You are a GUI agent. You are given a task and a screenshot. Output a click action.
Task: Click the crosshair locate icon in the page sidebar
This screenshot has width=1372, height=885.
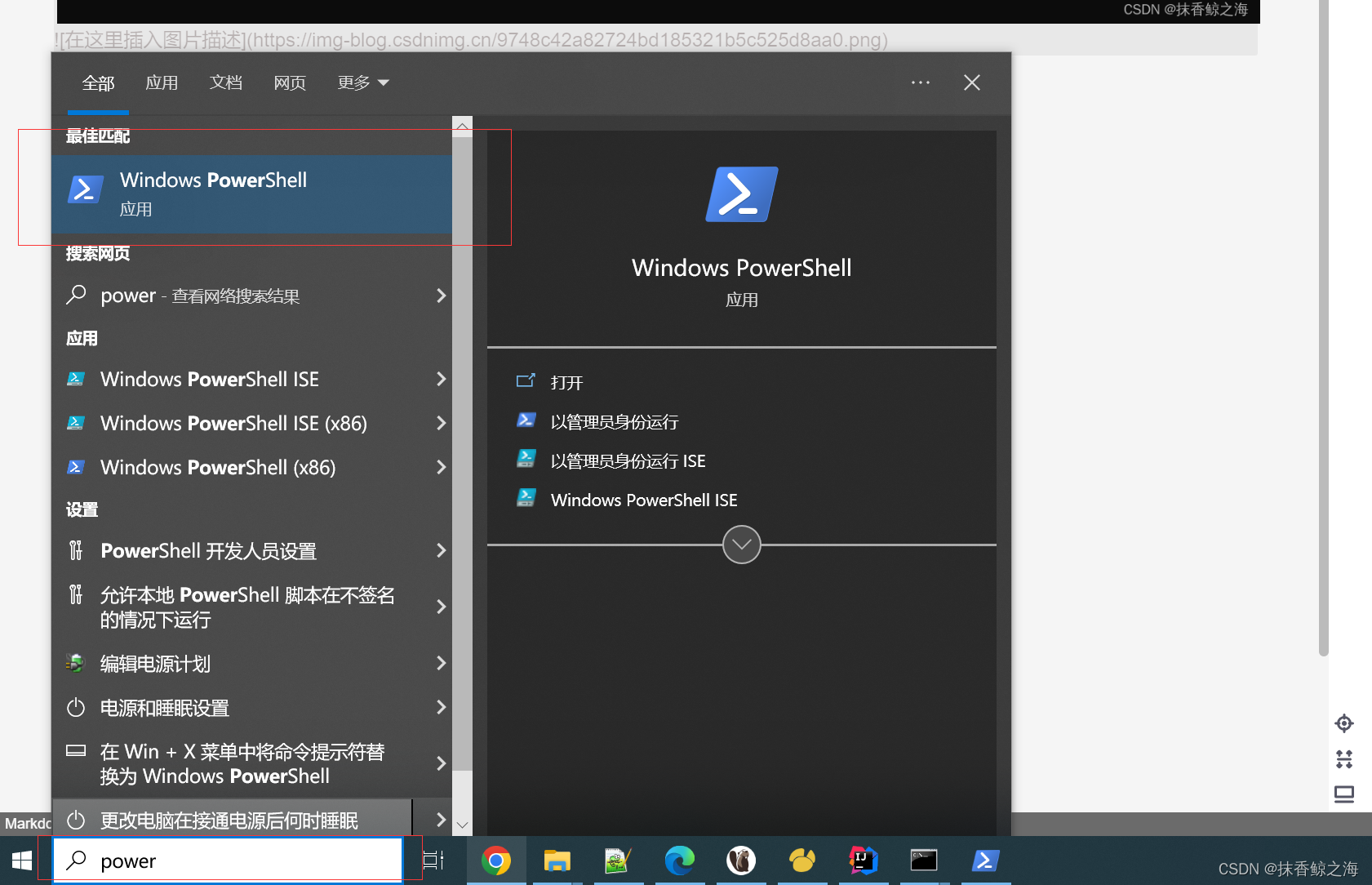point(1344,723)
